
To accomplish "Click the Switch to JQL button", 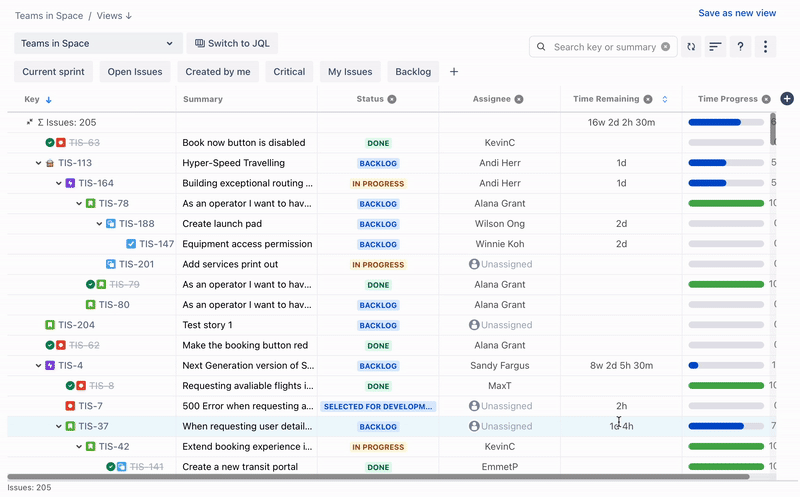I will coord(232,43).
